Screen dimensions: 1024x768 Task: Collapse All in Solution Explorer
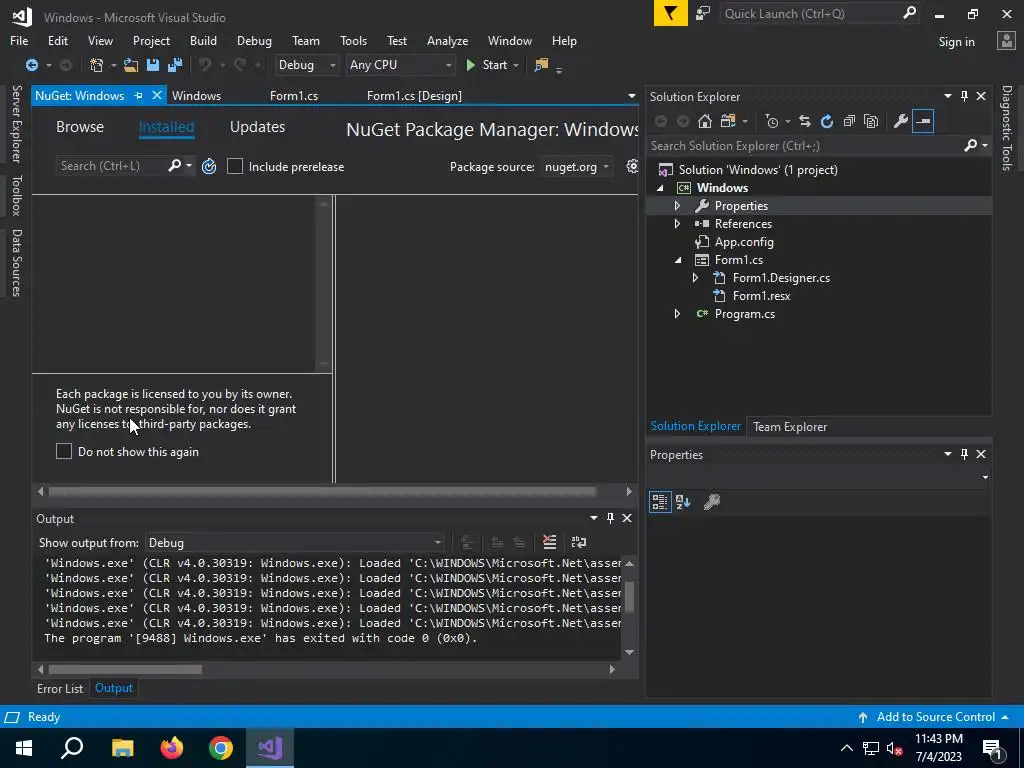pyautogui.click(x=849, y=121)
